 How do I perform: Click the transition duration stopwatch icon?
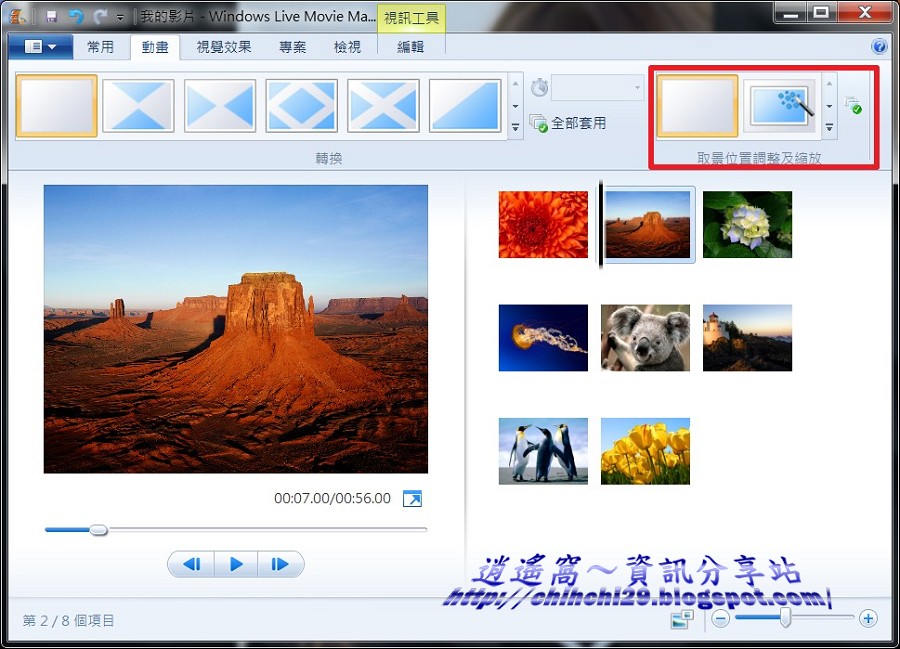click(538, 88)
